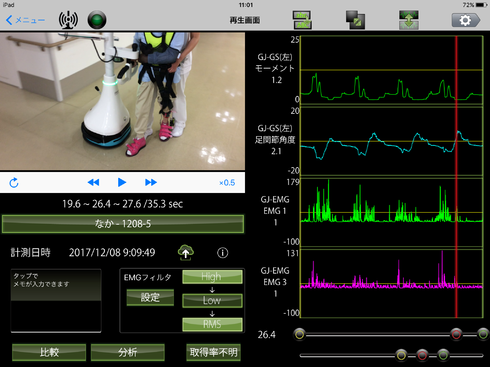The image size is (490, 367).
Task: Open the label swap icon in toolbar
Action: [x=302, y=20]
